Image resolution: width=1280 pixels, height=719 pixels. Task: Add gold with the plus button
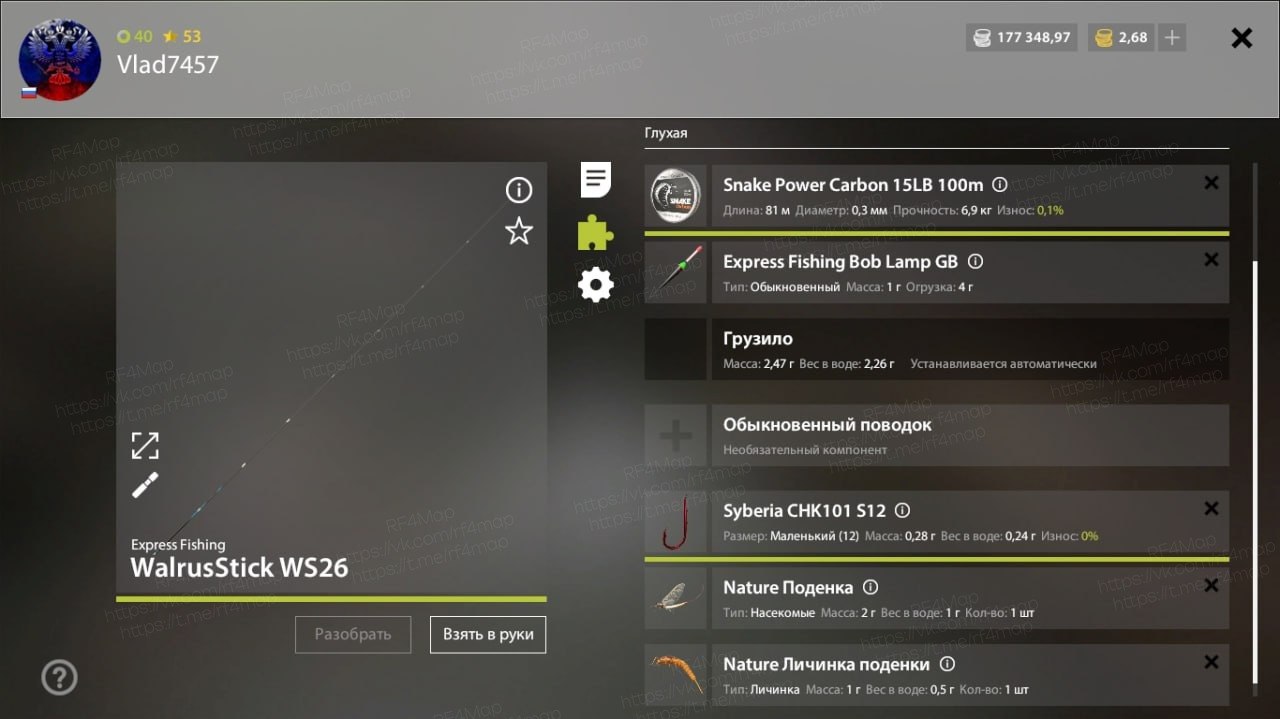click(1172, 38)
